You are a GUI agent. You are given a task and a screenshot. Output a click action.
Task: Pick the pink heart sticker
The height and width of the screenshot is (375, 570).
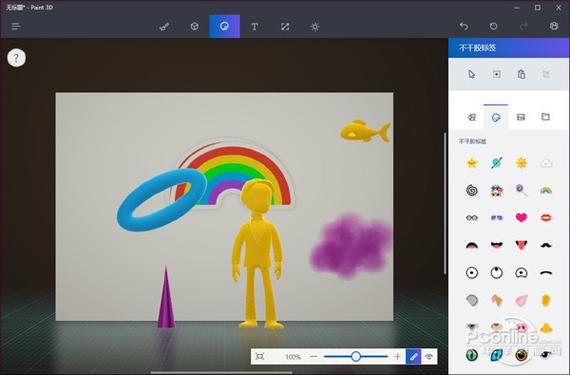pyautogui.click(x=521, y=217)
